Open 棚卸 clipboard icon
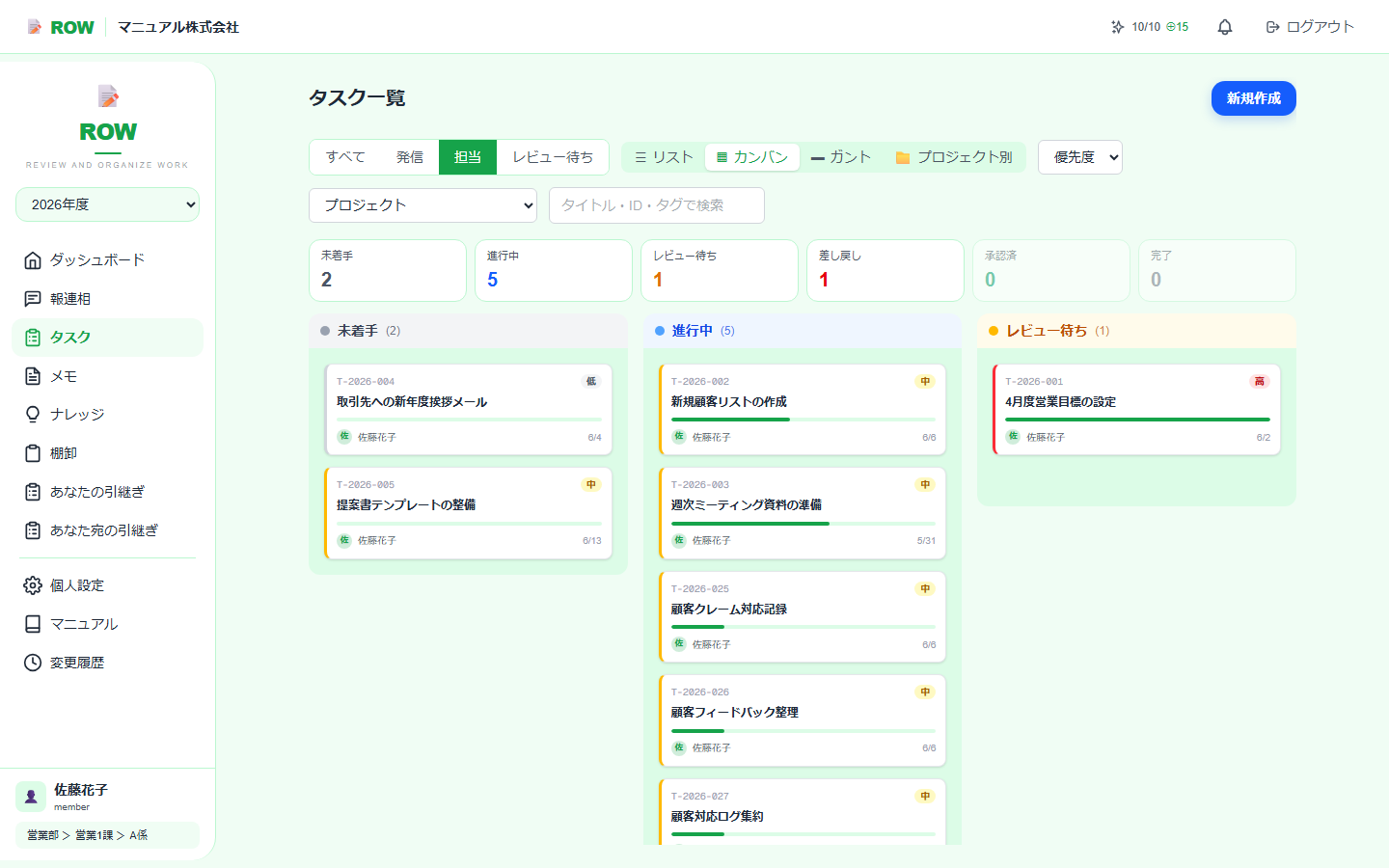 pos(33,453)
